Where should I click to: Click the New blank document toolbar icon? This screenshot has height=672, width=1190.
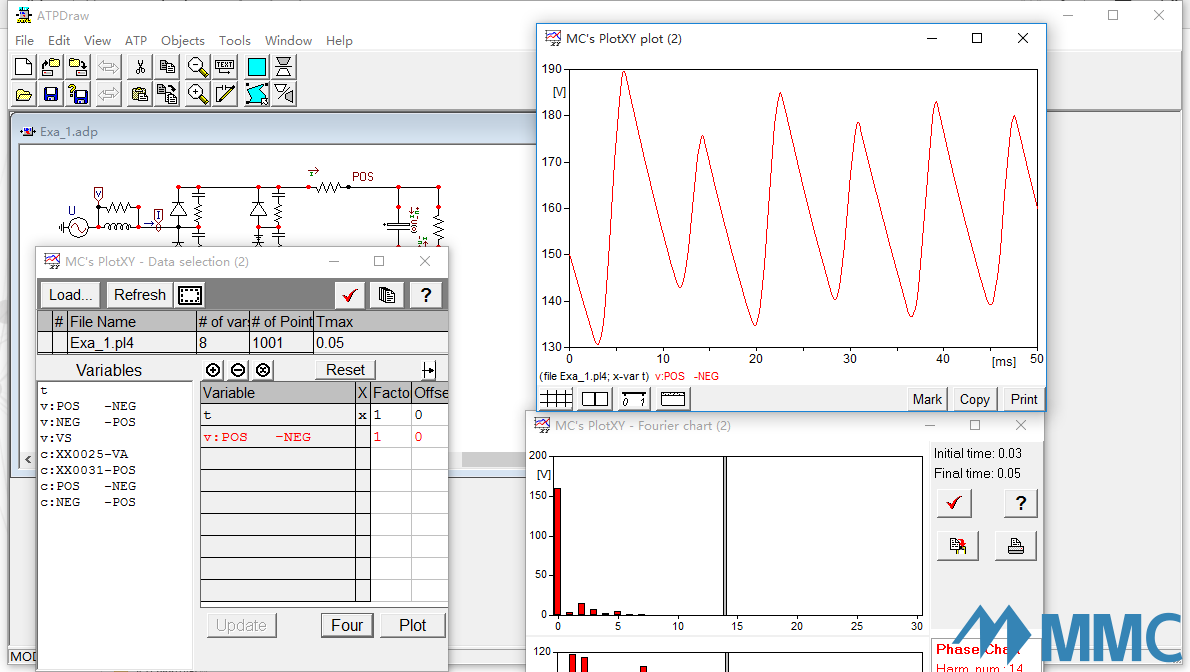tap(24, 67)
